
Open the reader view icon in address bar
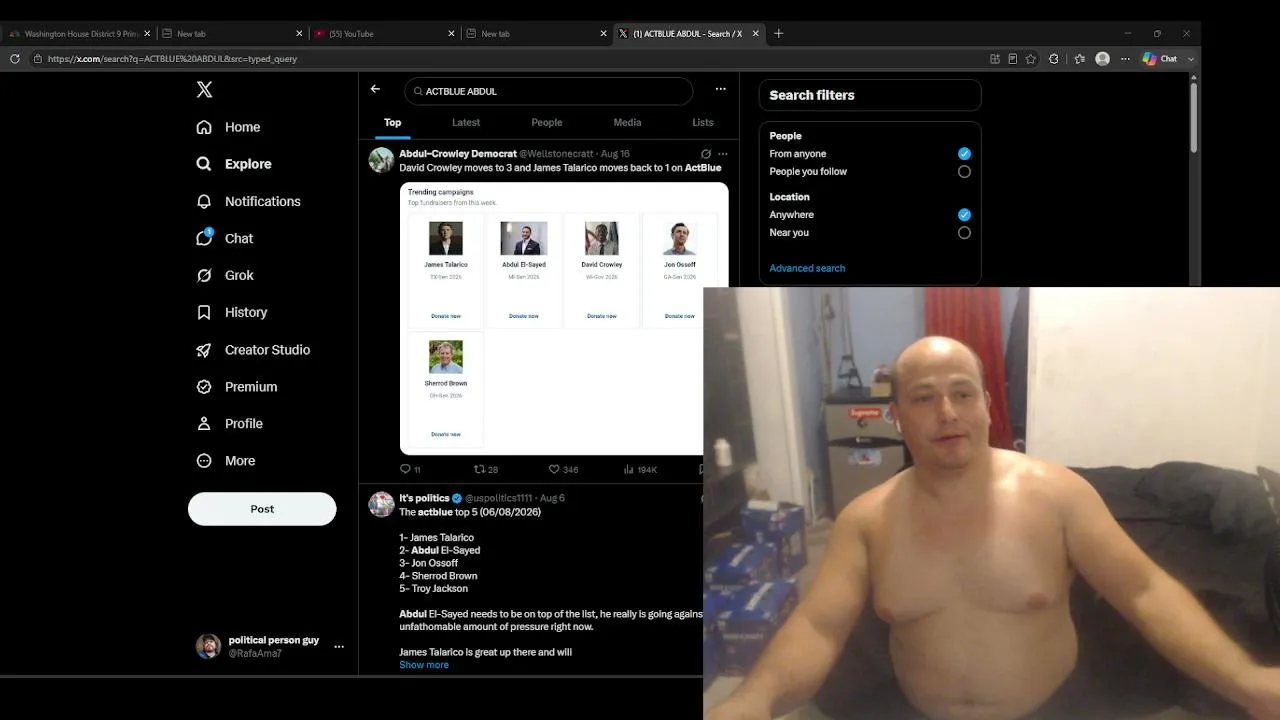[x=1013, y=59]
